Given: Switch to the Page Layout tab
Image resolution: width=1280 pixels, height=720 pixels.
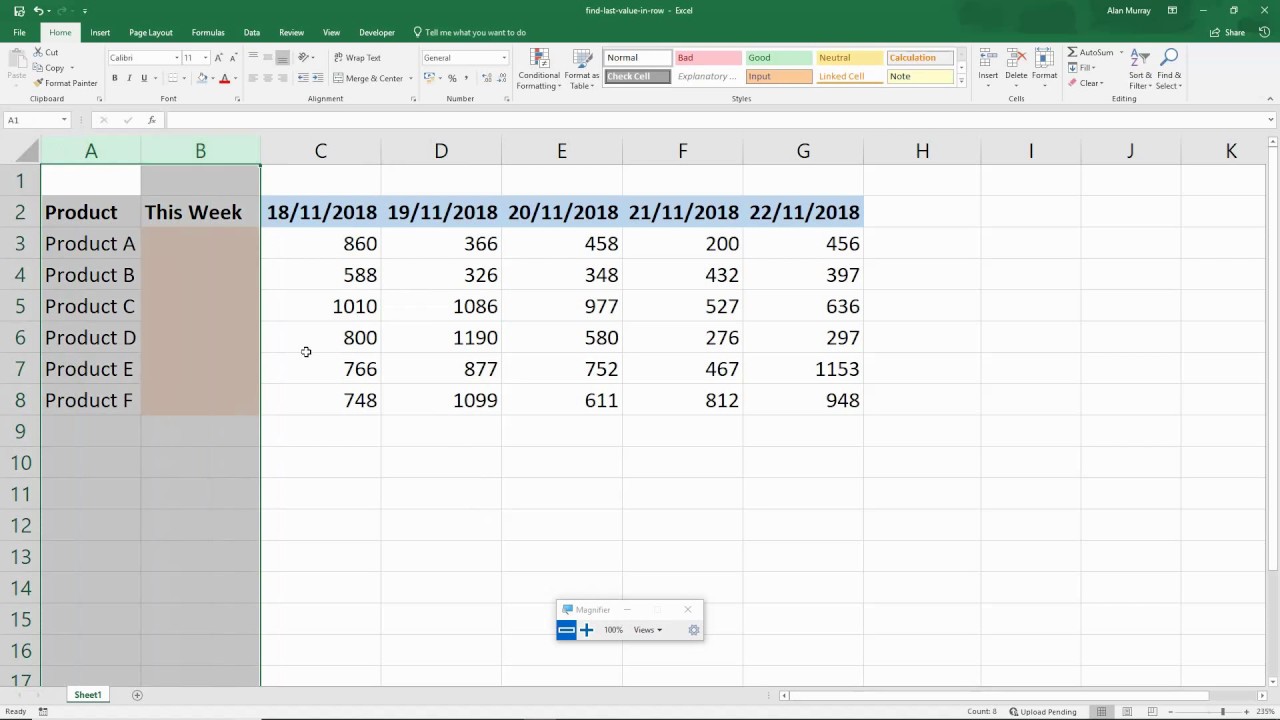Looking at the screenshot, I should tap(150, 32).
